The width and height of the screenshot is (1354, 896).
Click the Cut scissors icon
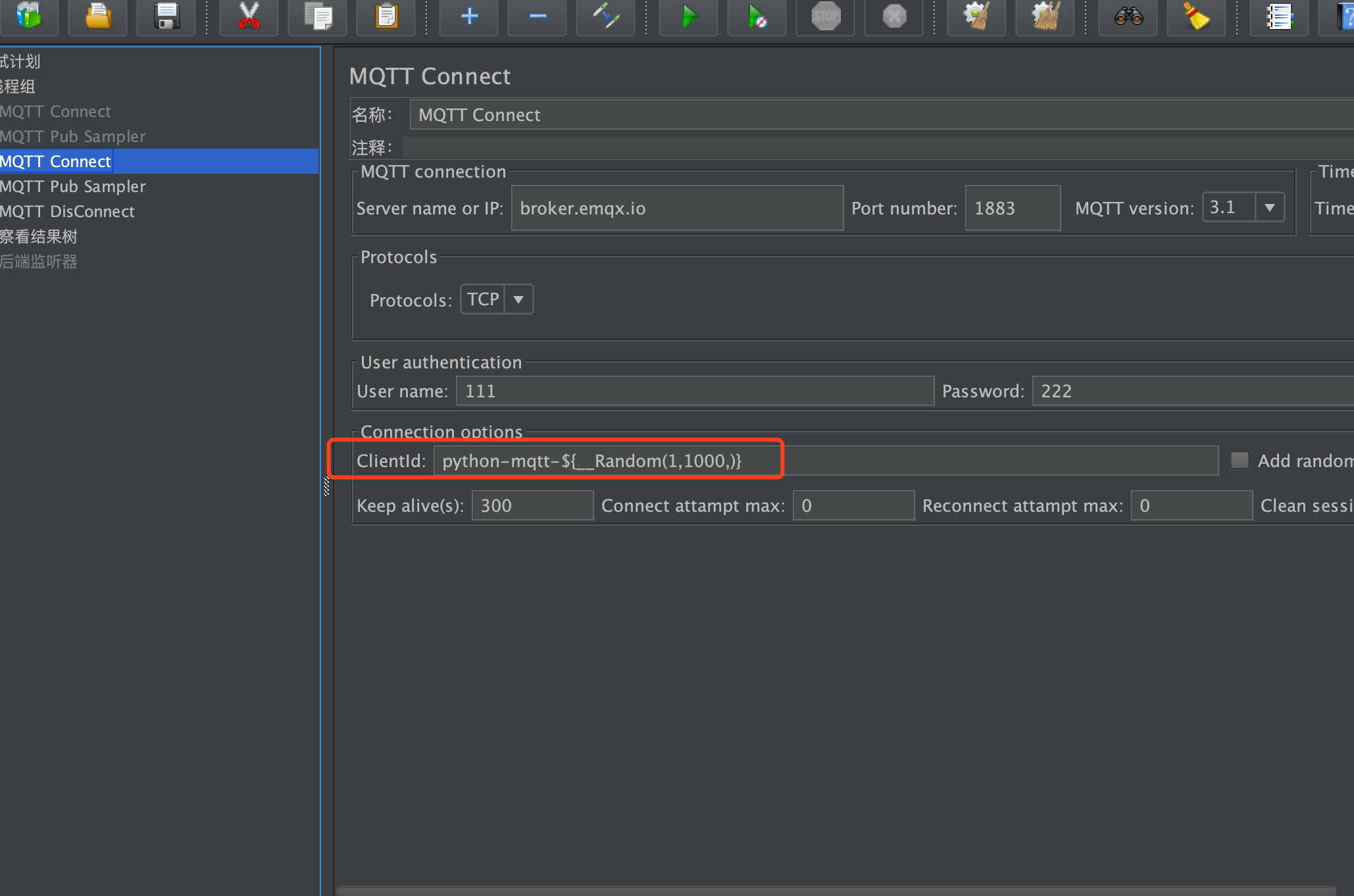[x=249, y=16]
